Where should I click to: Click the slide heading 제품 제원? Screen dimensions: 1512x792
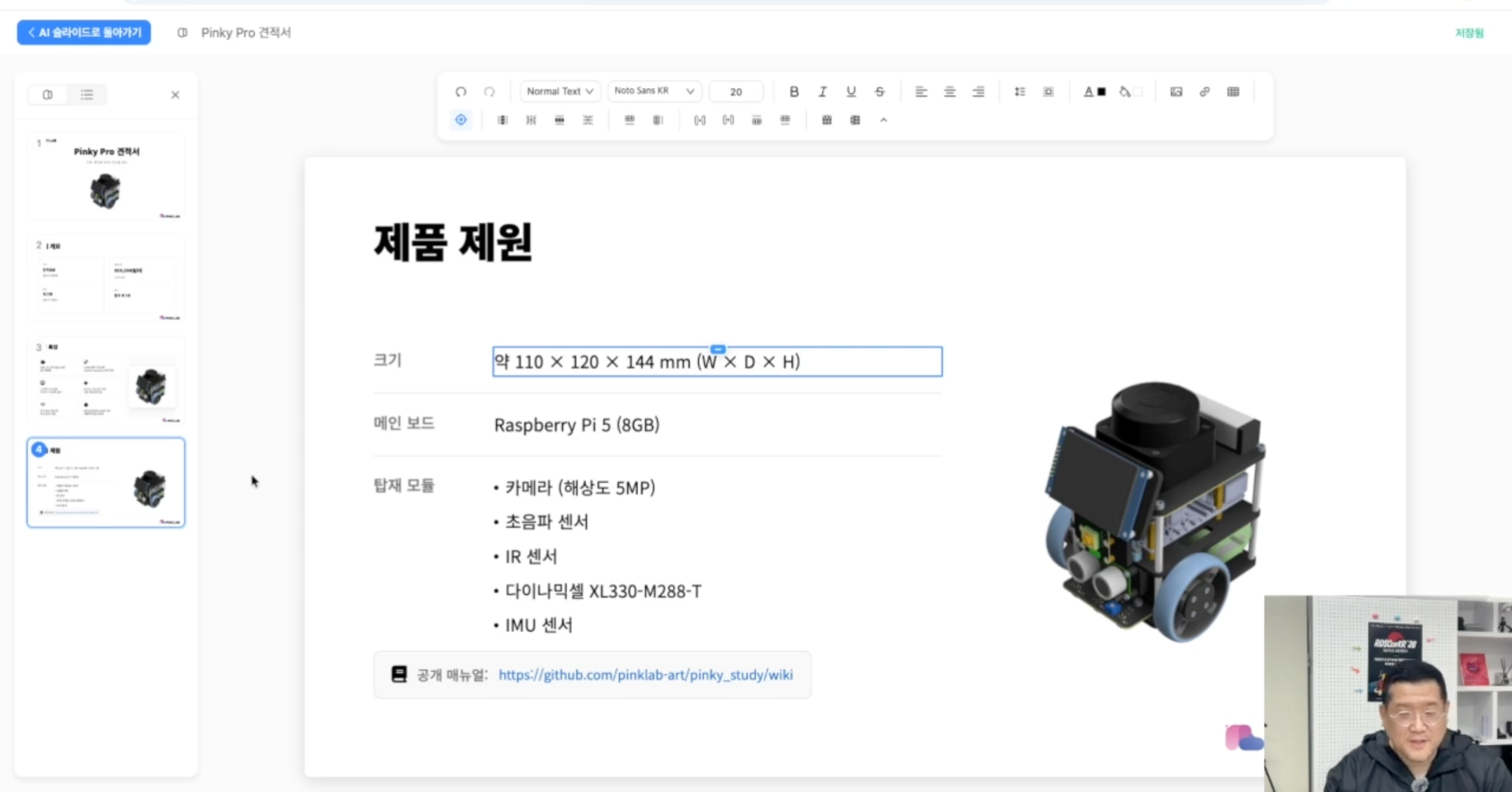(453, 242)
